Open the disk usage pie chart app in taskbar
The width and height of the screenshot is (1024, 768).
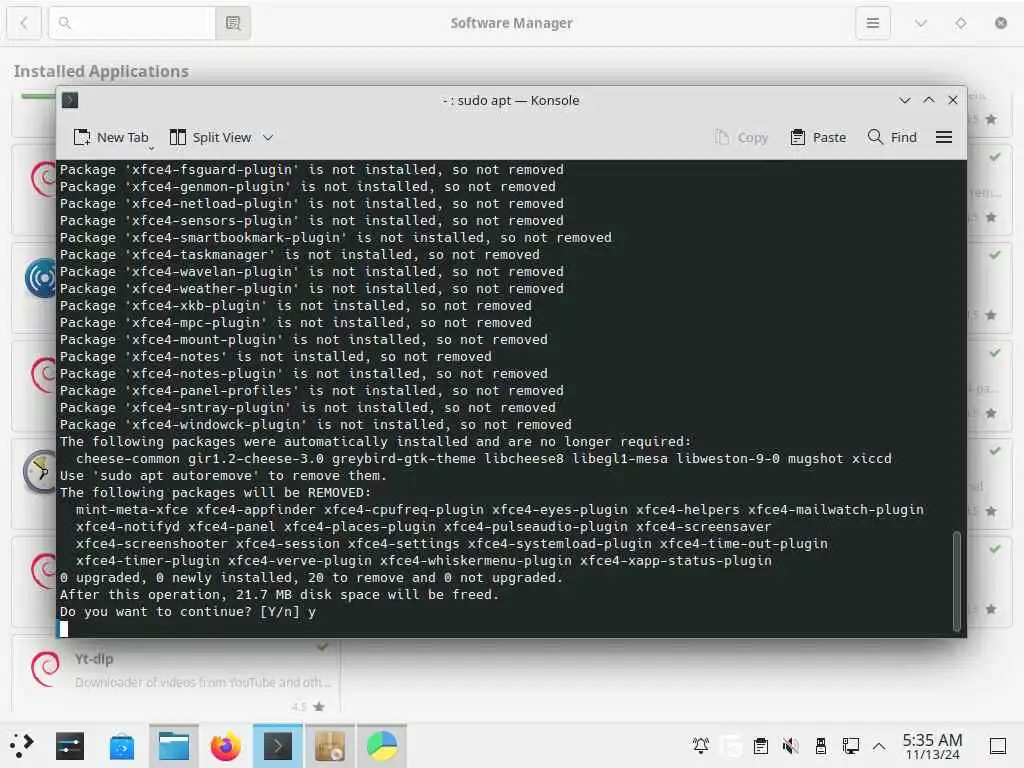click(x=382, y=746)
